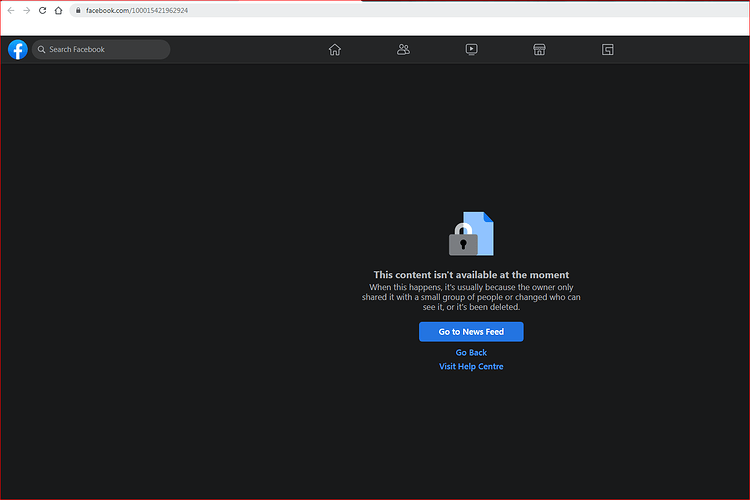
Task: Open the Friends tab icon
Action: (403, 49)
